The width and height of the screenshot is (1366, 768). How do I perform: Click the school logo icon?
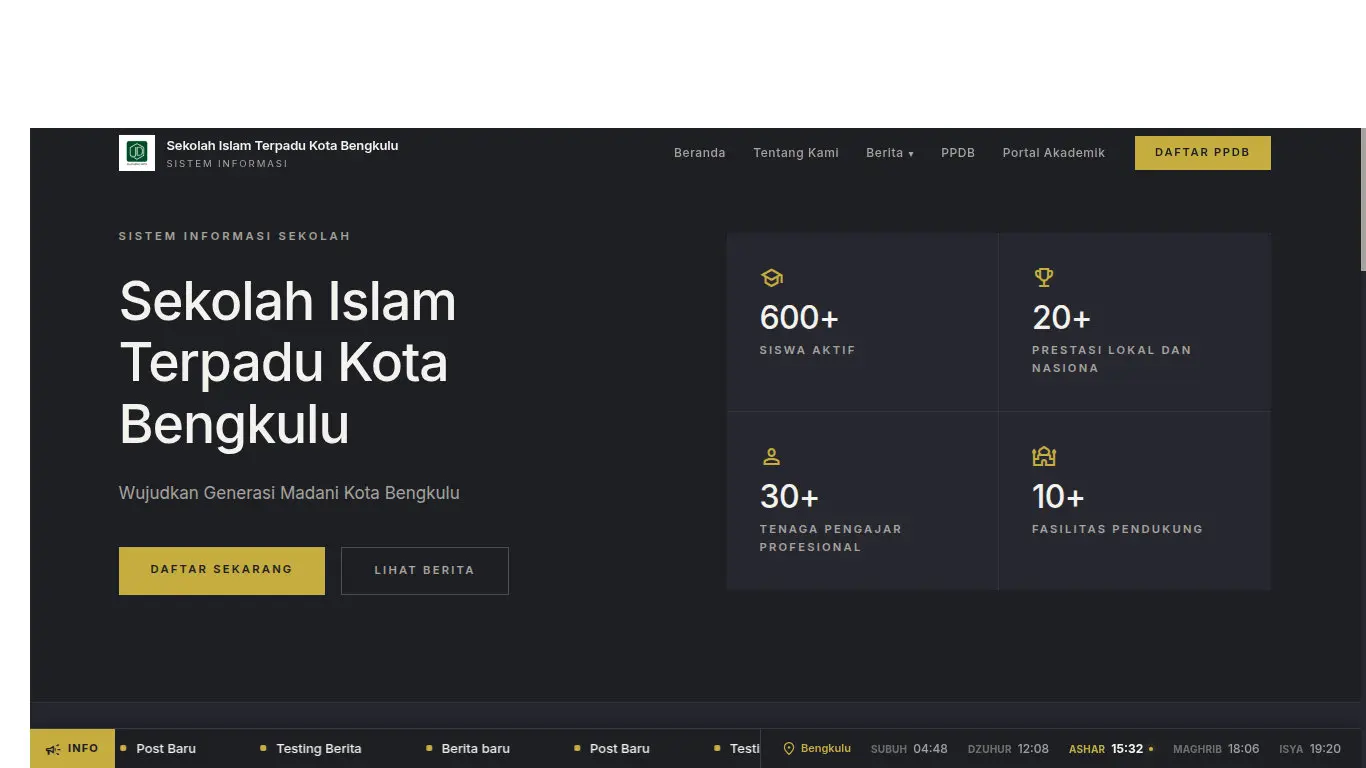[x=137, y=153]
